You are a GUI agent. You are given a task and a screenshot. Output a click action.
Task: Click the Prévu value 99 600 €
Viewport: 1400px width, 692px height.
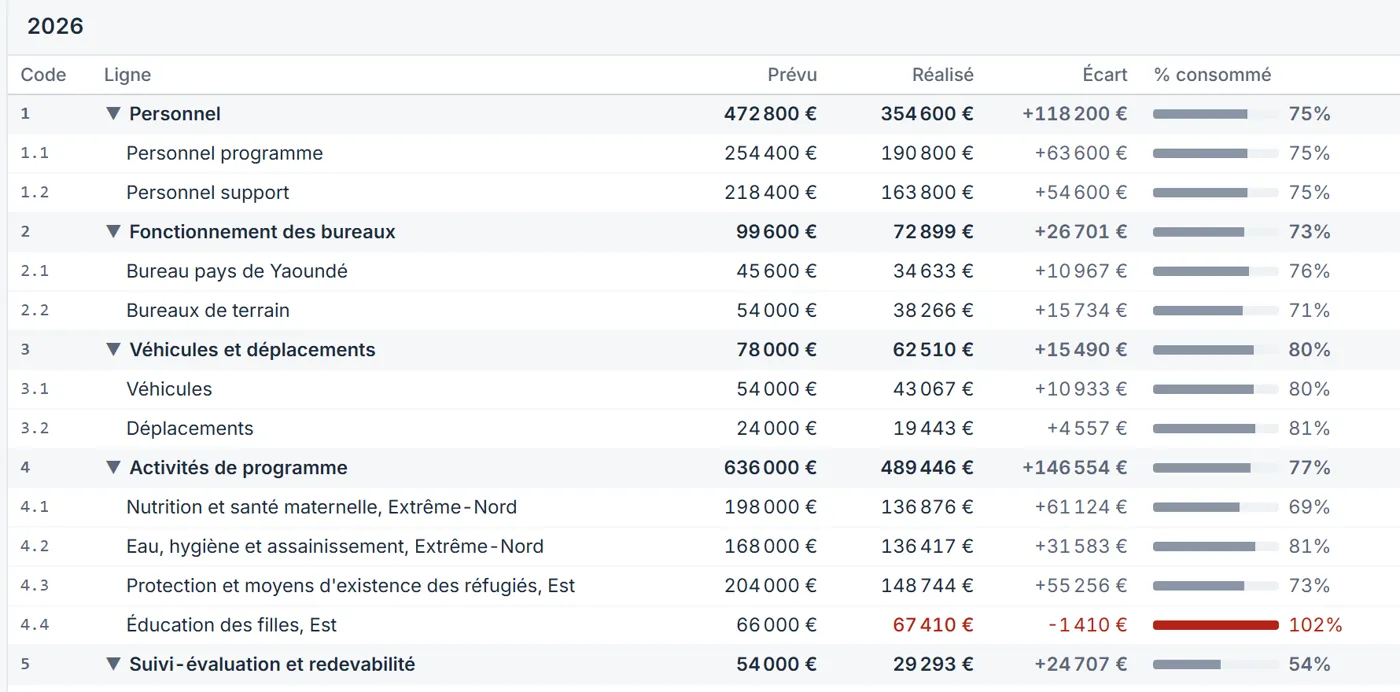click(x=777, y=232)
